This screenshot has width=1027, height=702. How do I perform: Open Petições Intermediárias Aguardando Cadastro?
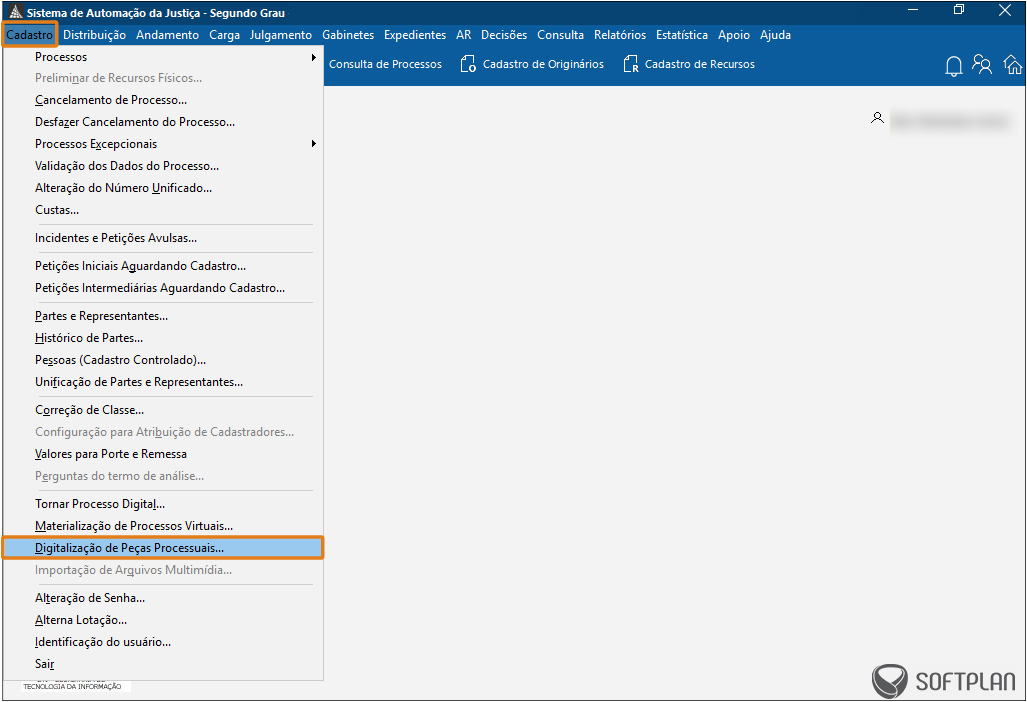point(163,288)
